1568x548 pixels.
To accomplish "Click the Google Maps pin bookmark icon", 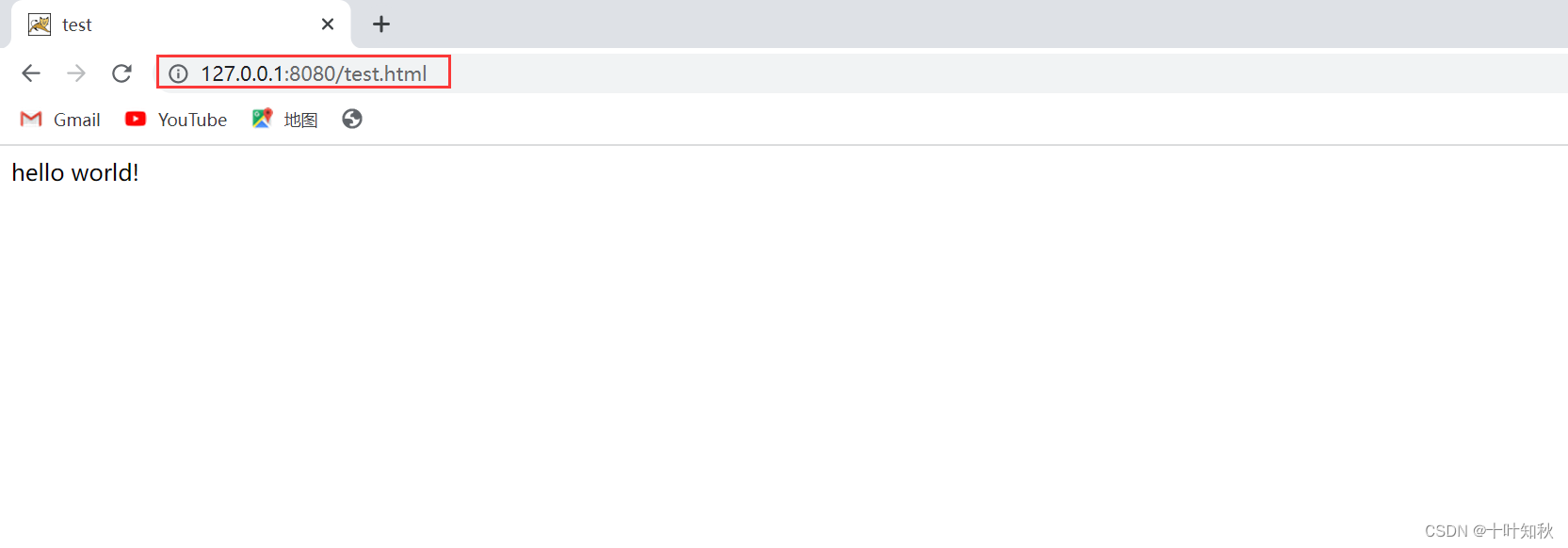I will point(262,119).
